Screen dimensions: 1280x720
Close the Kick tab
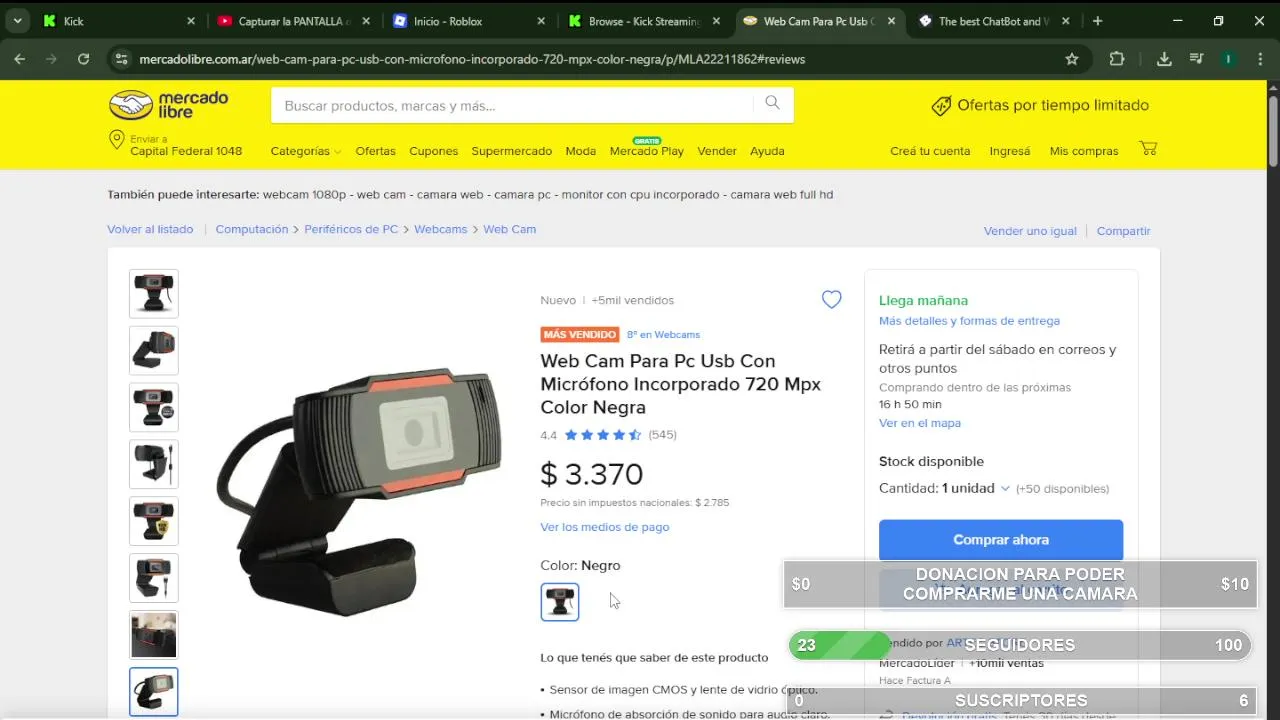191,21
